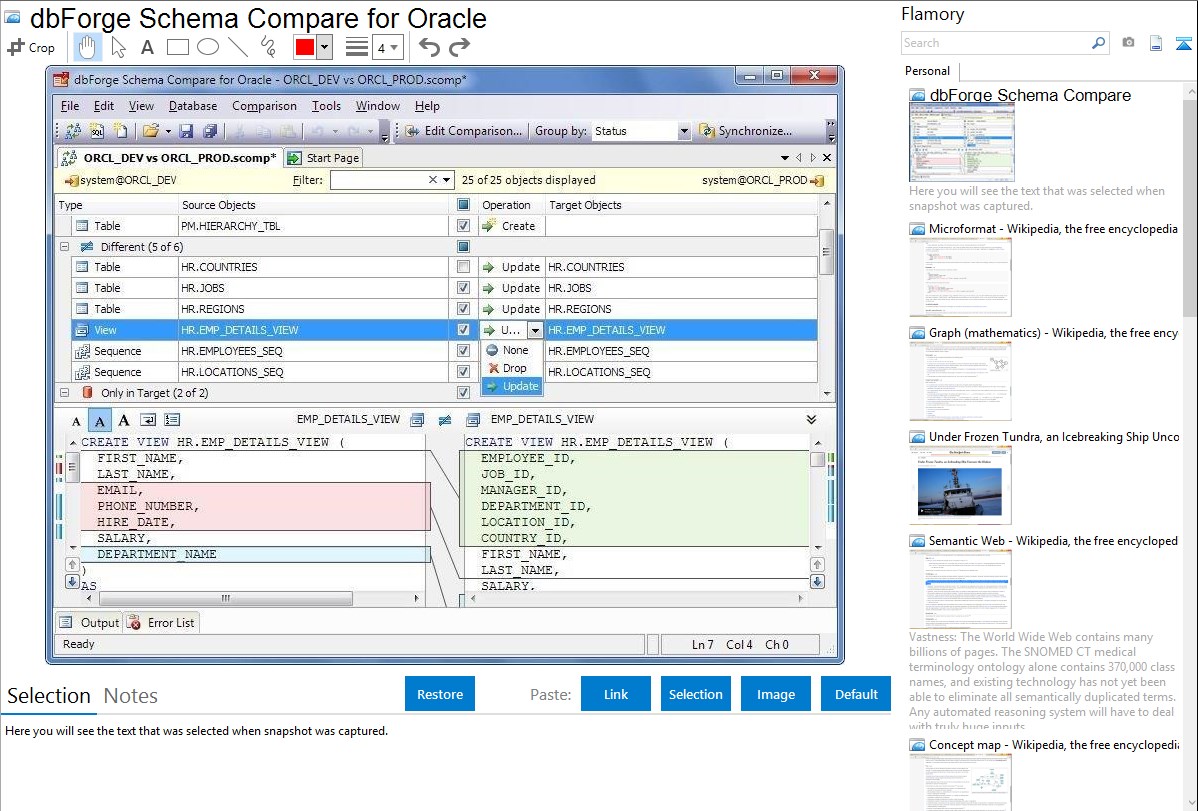Toggle the HR.EMPLOYEES_SEQ checkbox
Image resolution: width=1198 pixels, height=811 pixels.
click(x=463, y=351)
